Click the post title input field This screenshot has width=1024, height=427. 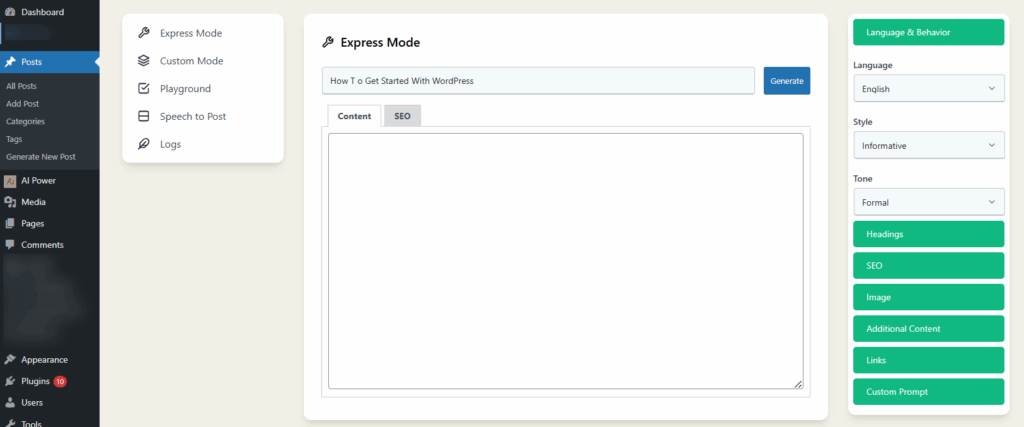point(538,81)
